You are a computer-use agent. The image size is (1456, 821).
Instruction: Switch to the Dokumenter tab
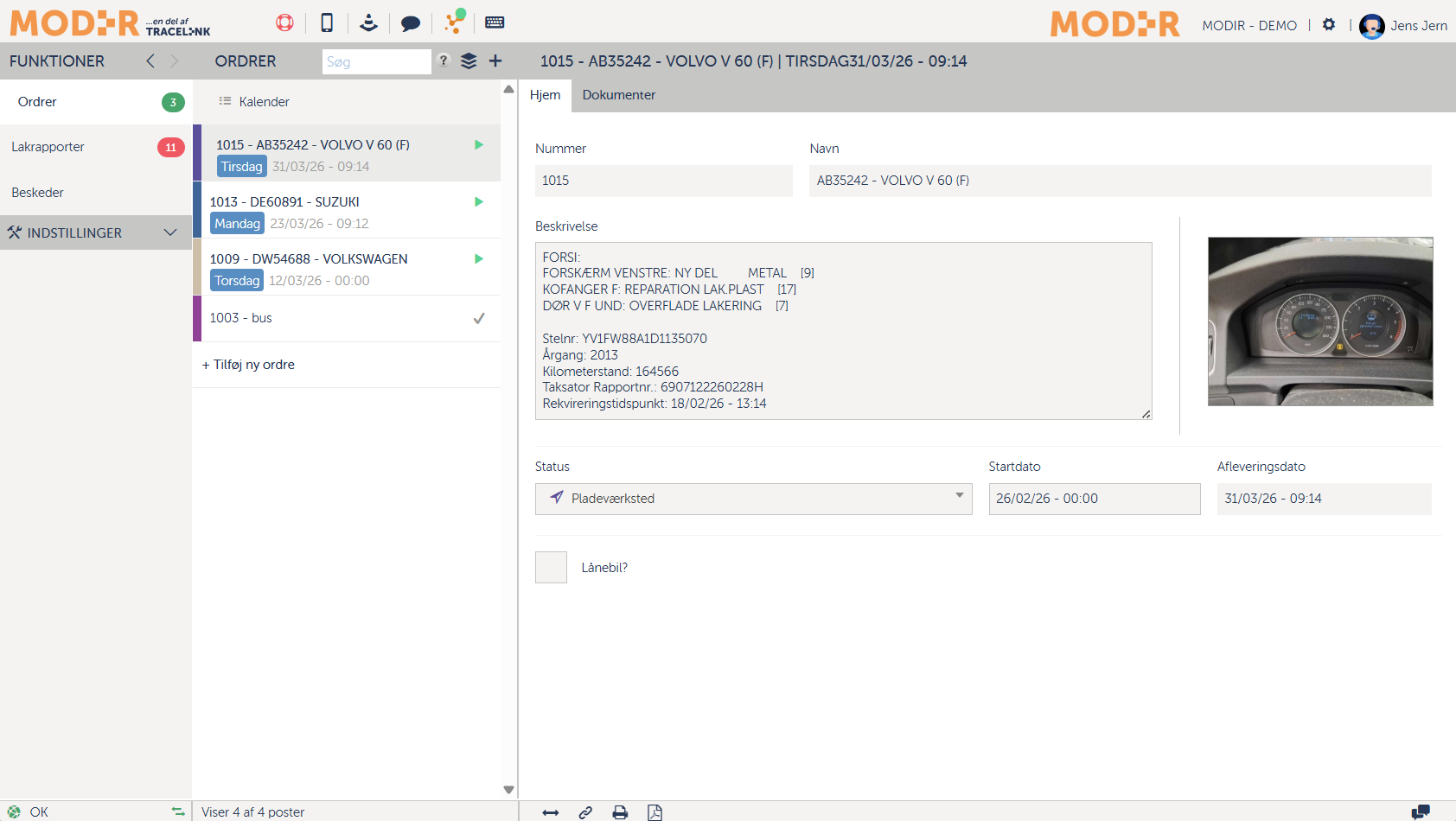pyautogui.click(x=618, y=95)
